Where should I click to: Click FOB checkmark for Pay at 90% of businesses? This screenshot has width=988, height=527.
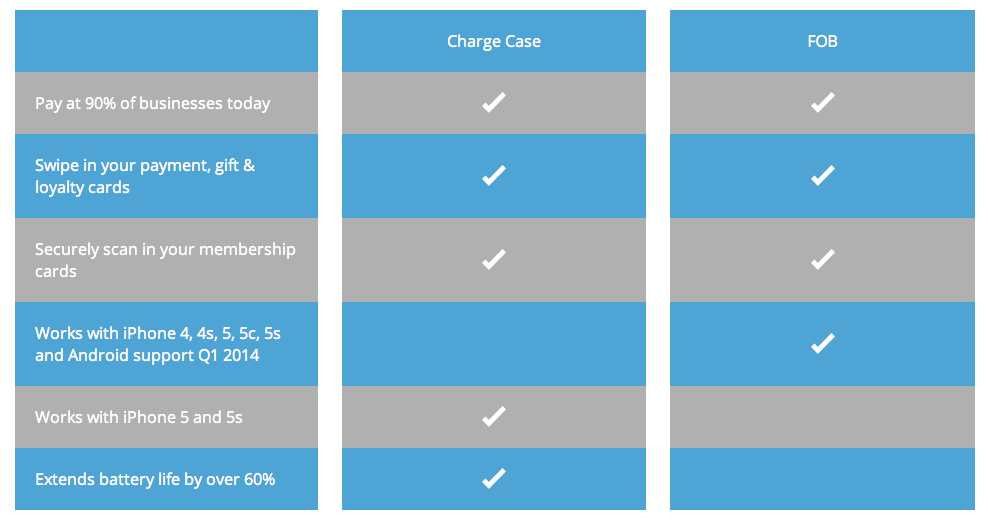[x=822, y=102]
